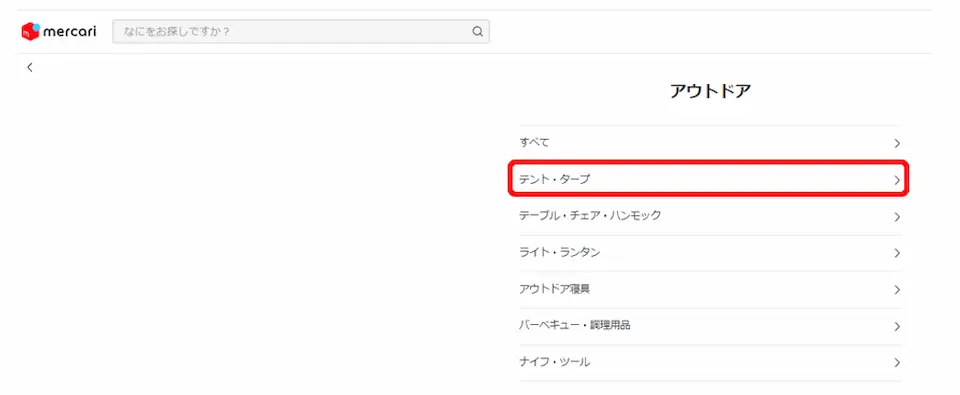The width and height of the screenshot is (960, 395).
Task: Expand the テント・タープ row chevron
Action: coord(897,180)
